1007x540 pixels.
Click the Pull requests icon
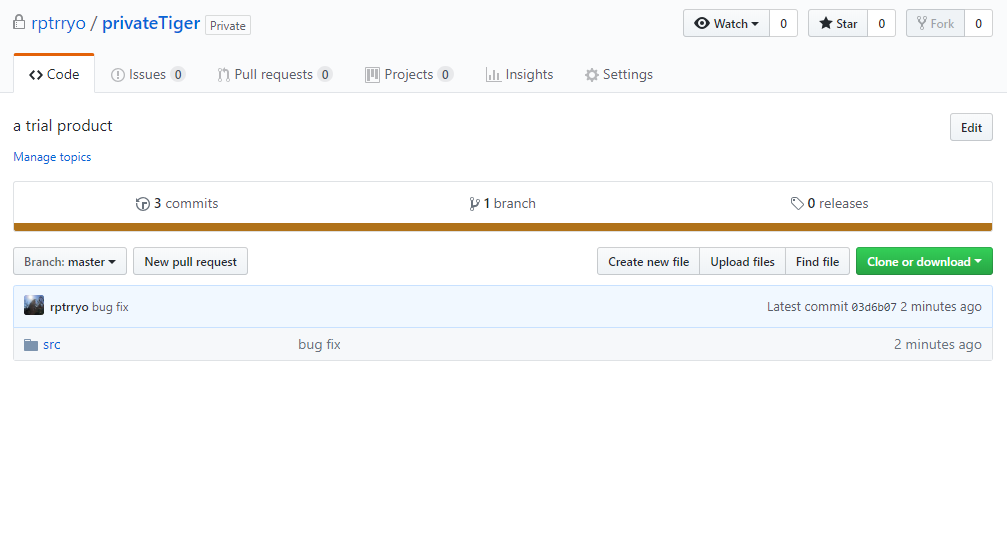223,75
